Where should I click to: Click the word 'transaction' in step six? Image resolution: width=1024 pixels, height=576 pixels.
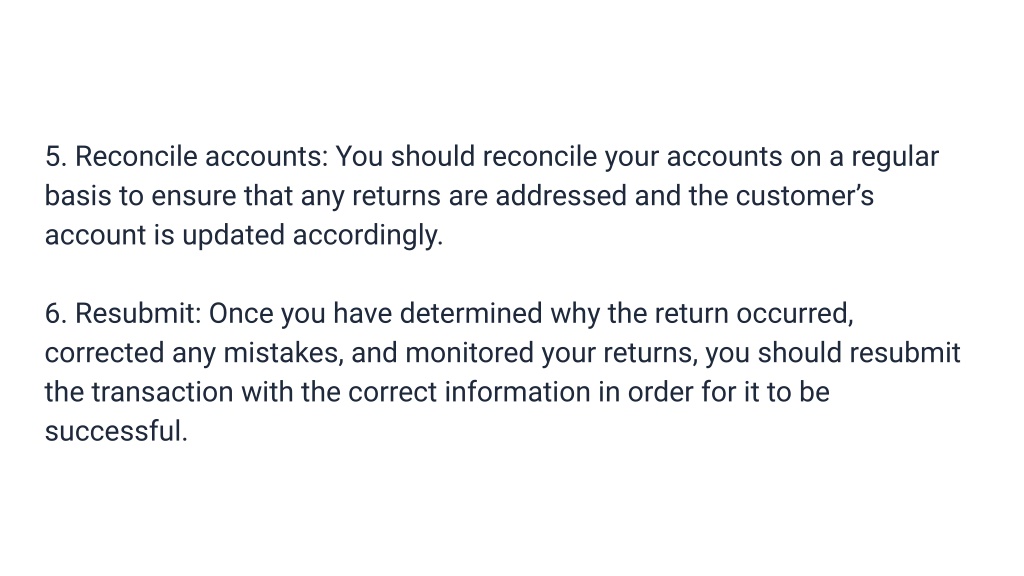pyautogui.click(x=162, y=392)
